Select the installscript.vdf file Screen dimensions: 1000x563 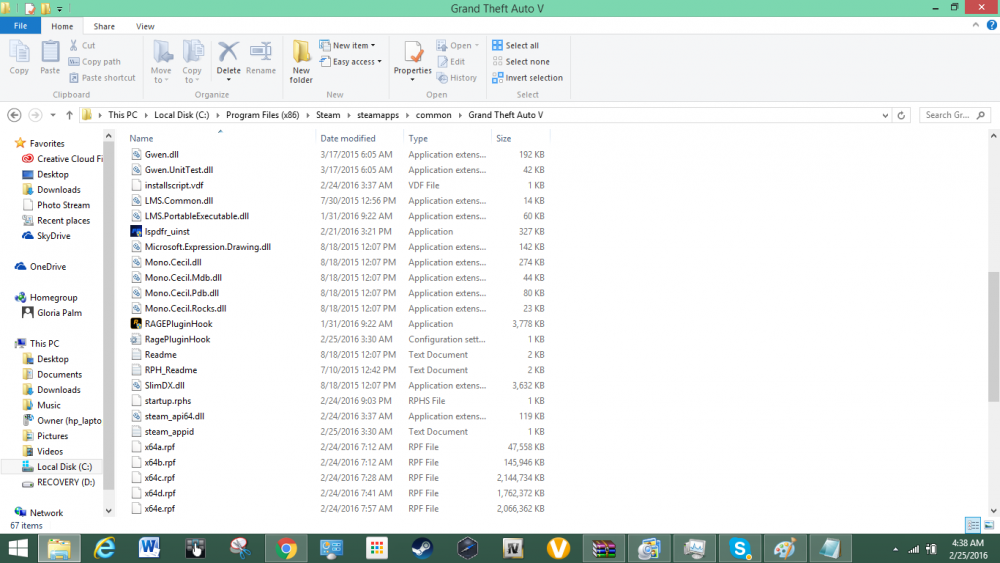tap(173, 186)
